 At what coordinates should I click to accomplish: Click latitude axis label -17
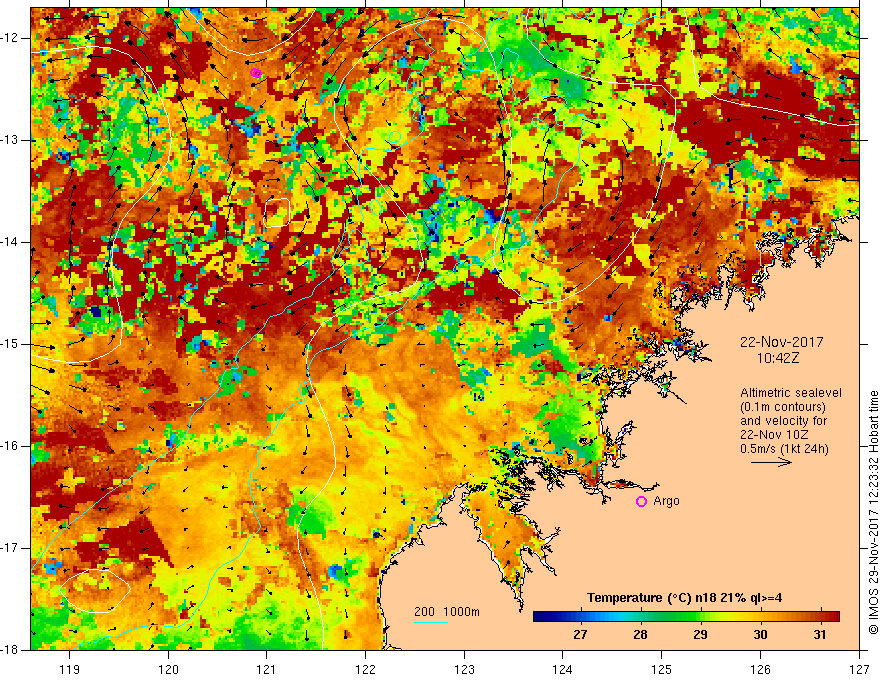point(10,548)
